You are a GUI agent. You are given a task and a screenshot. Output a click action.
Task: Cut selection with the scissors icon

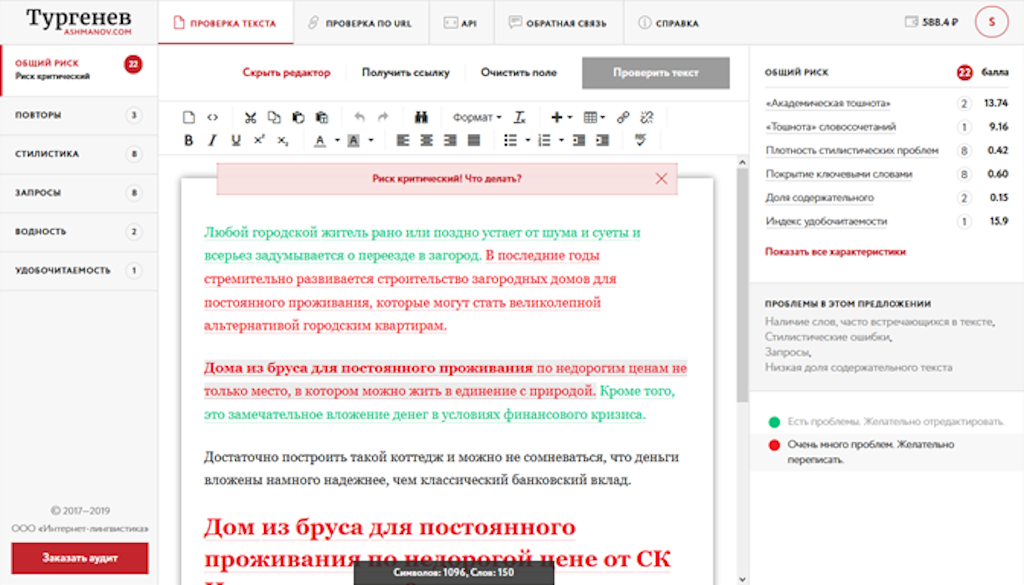click(x=250, y=118)
